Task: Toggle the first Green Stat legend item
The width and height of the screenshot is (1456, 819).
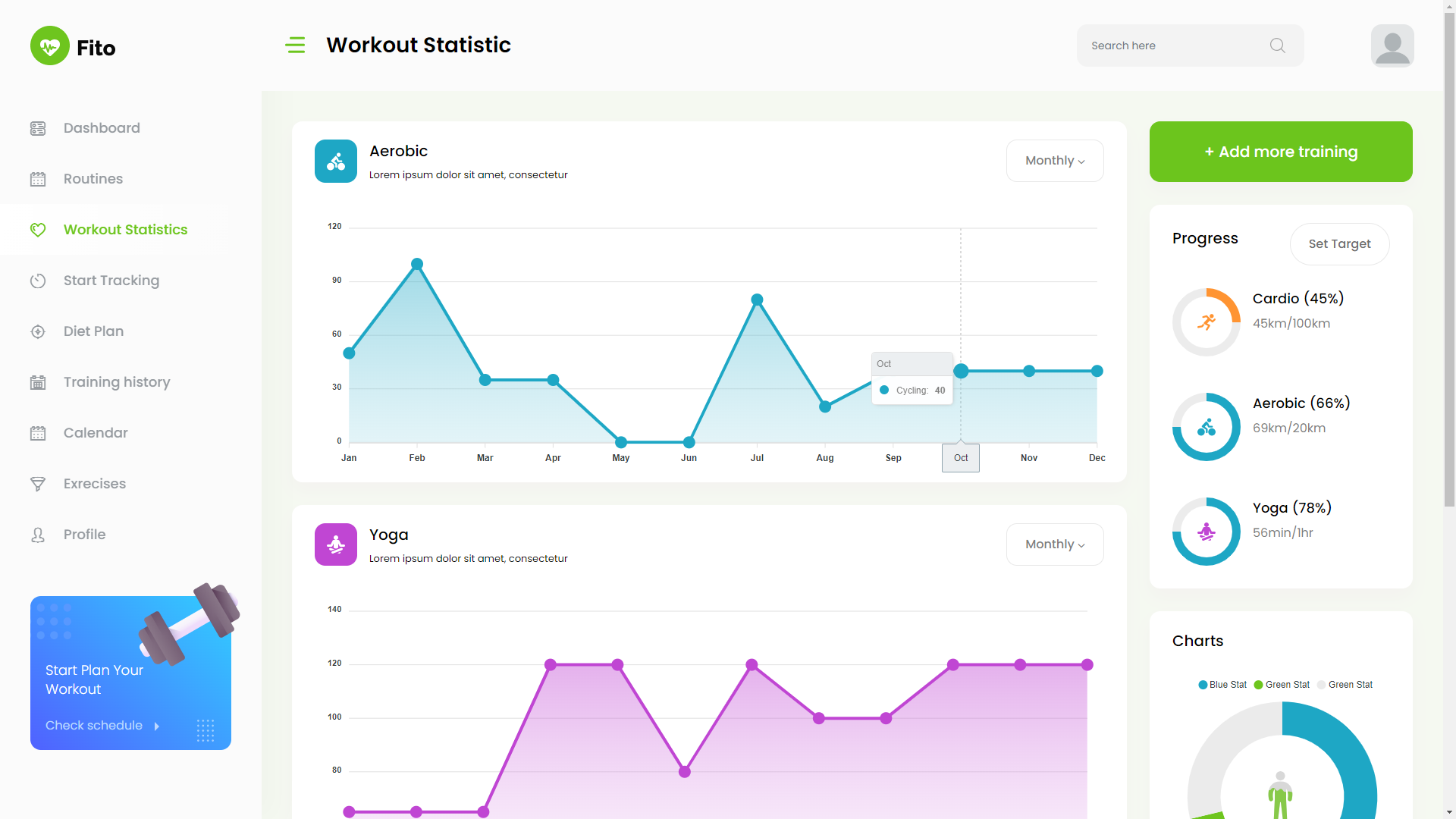Action: coord(1282,685)
